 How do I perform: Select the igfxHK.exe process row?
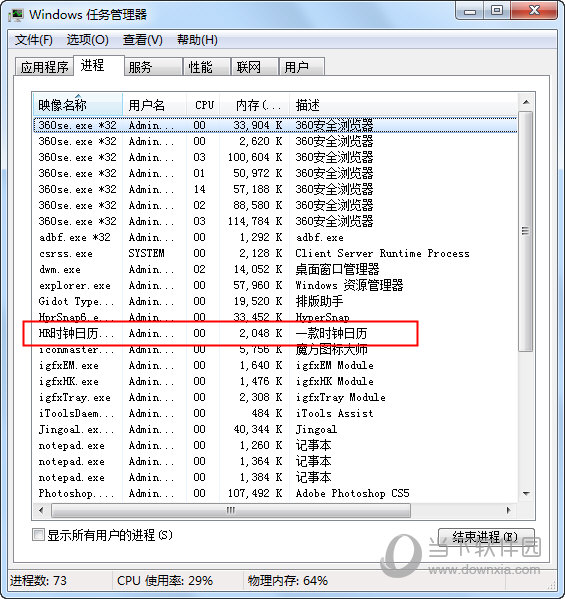point(275,382)
